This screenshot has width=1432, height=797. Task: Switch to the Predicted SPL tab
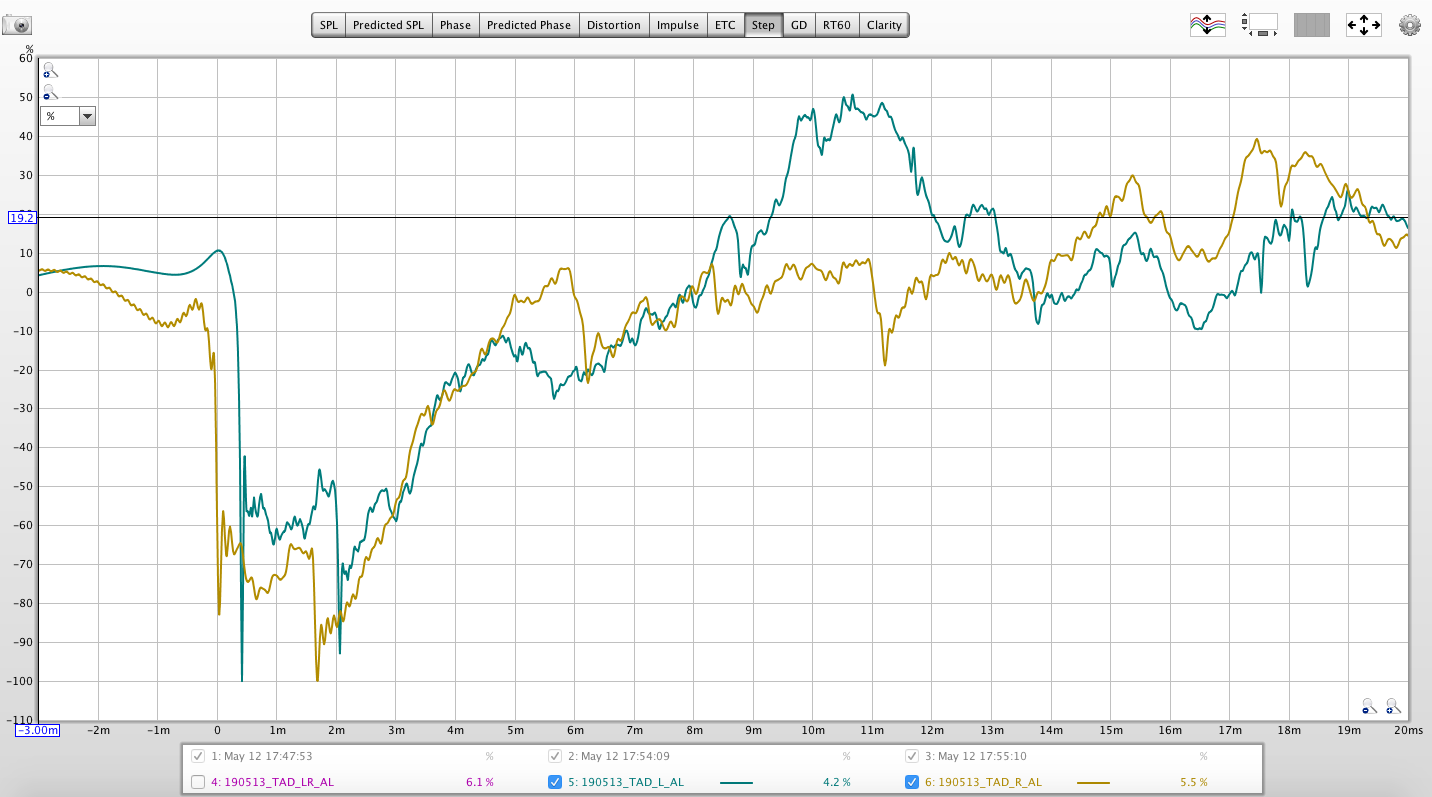[x=388, y=25]
